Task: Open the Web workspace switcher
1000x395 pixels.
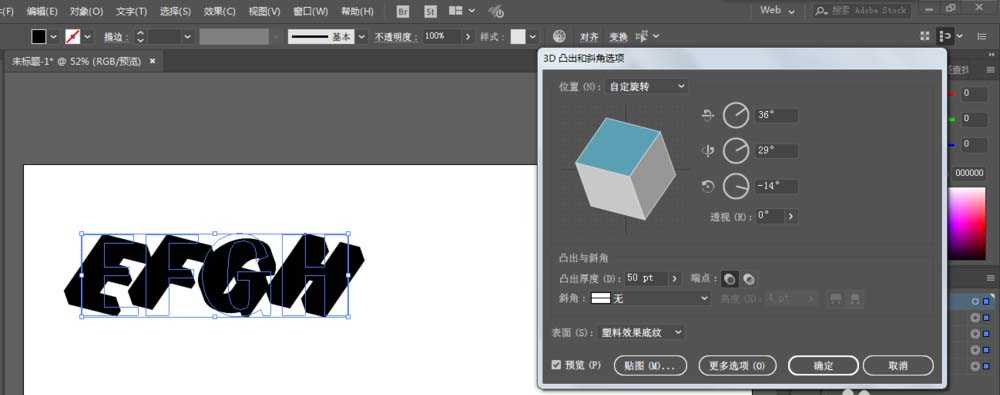Action: click(x=777, y=11)
